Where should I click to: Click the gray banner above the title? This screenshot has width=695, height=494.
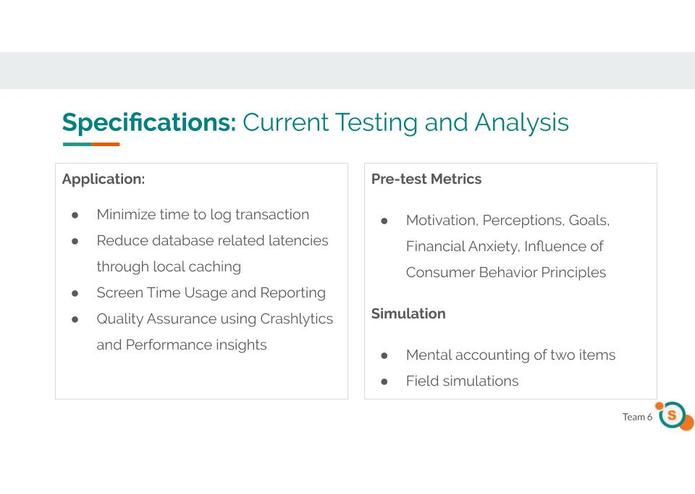[348, 70]
